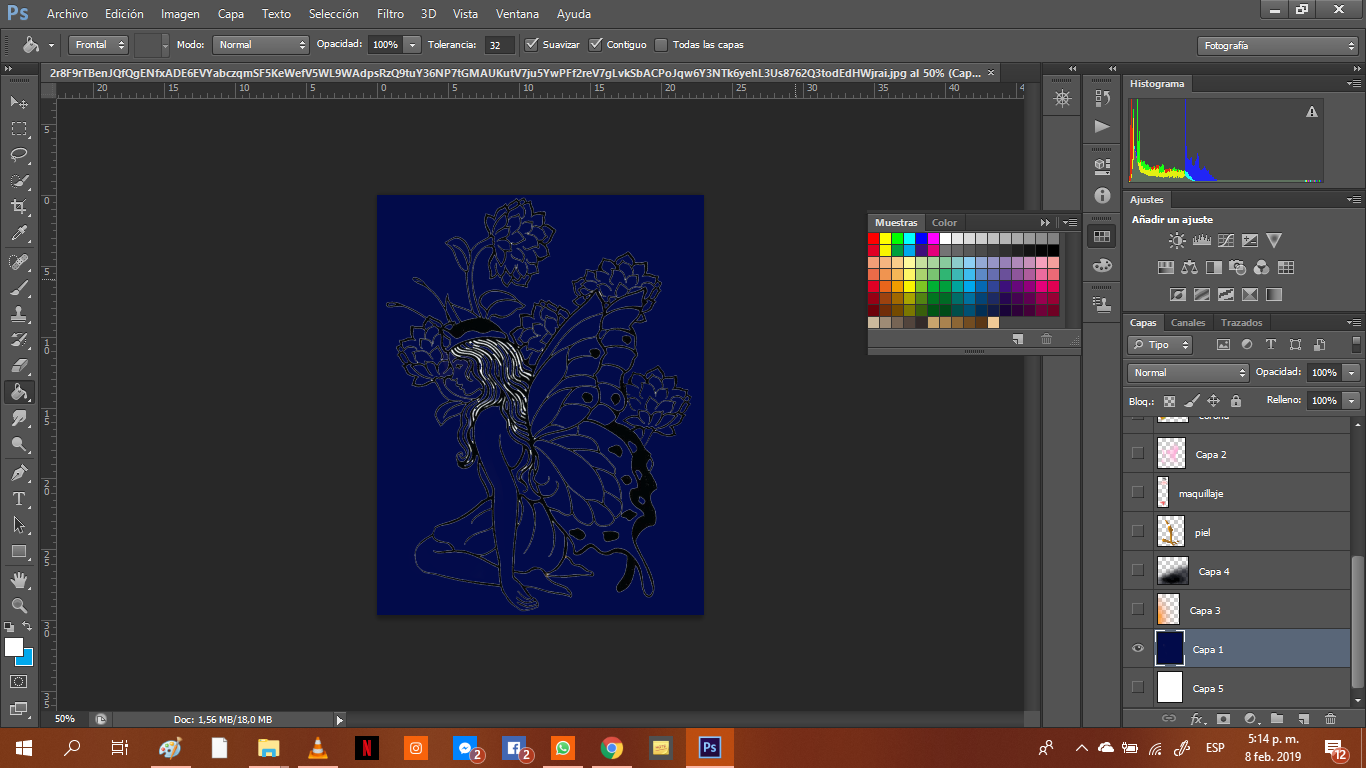Show the piel layer
Image resolution: width=1366 pixels, height=768 pixels.
[x=1137, y=531]
